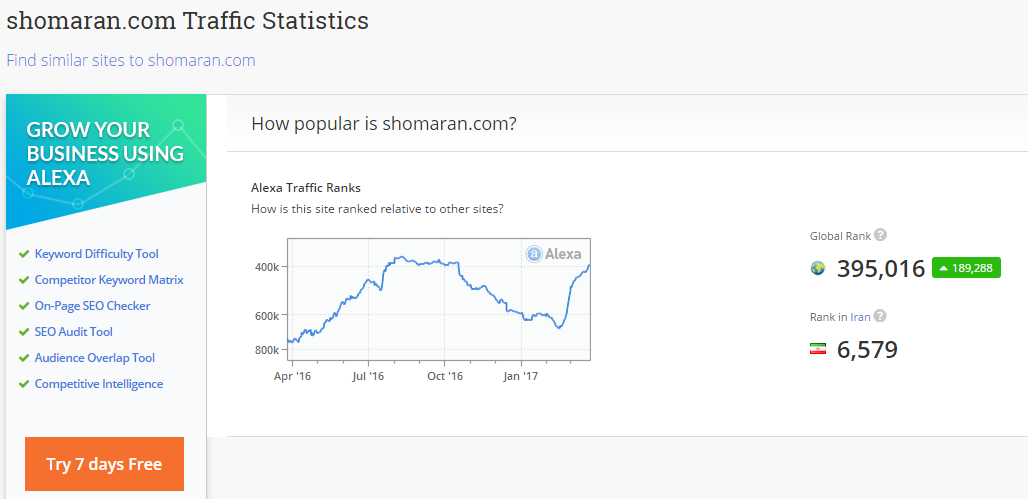Click the Iran flag icon beside 6,579

(818, 349)
